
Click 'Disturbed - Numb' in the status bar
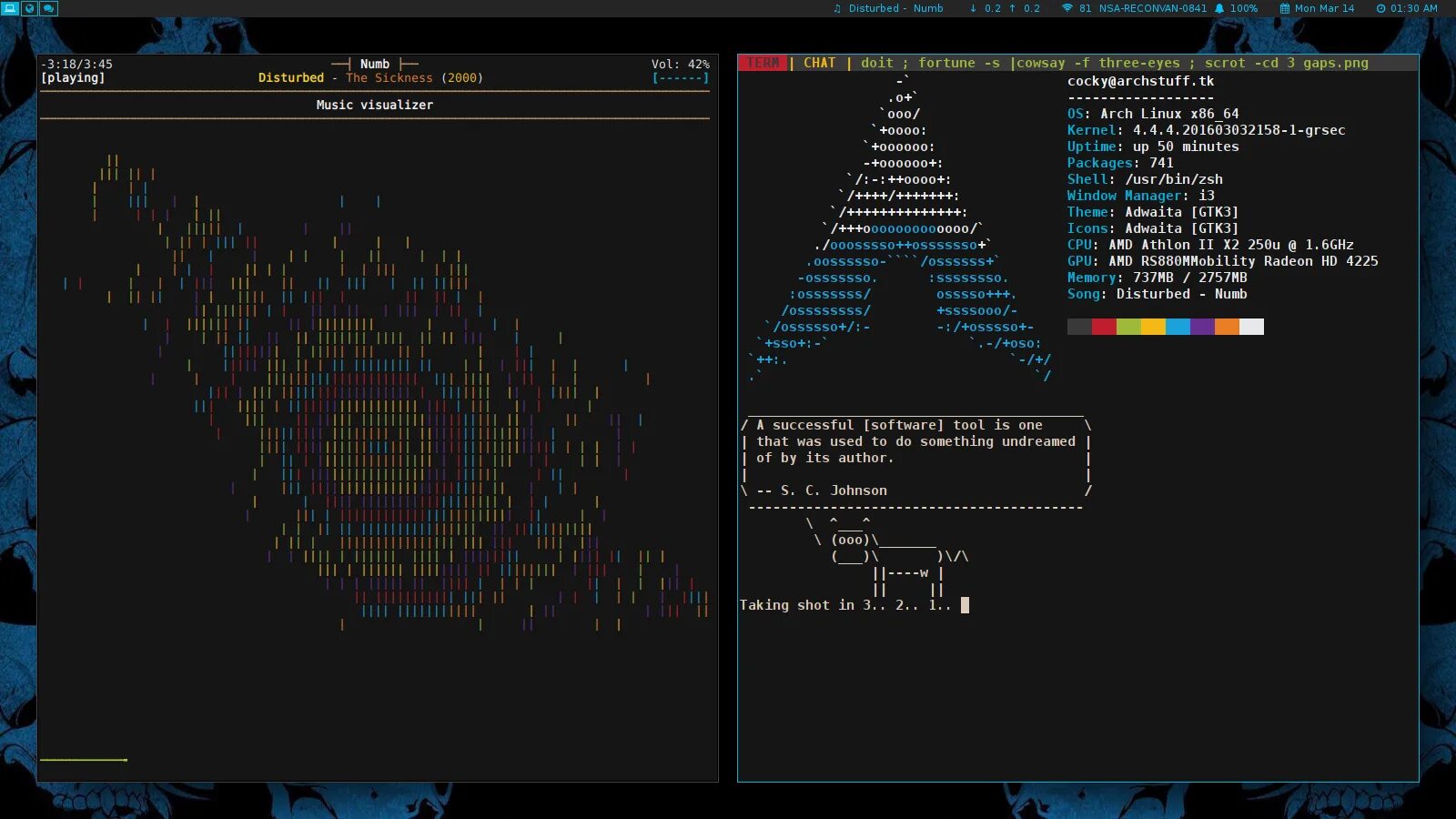(895, 8)
